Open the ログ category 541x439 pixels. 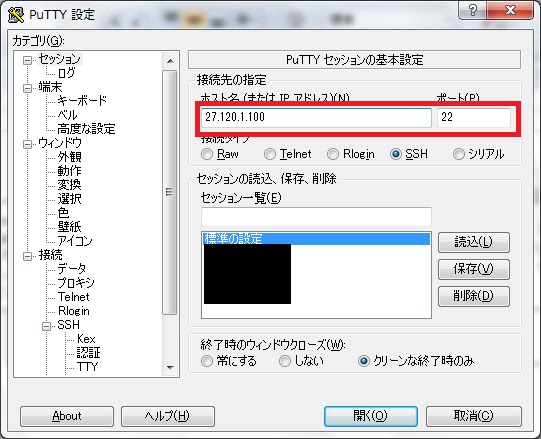click(x=66, y=73)
